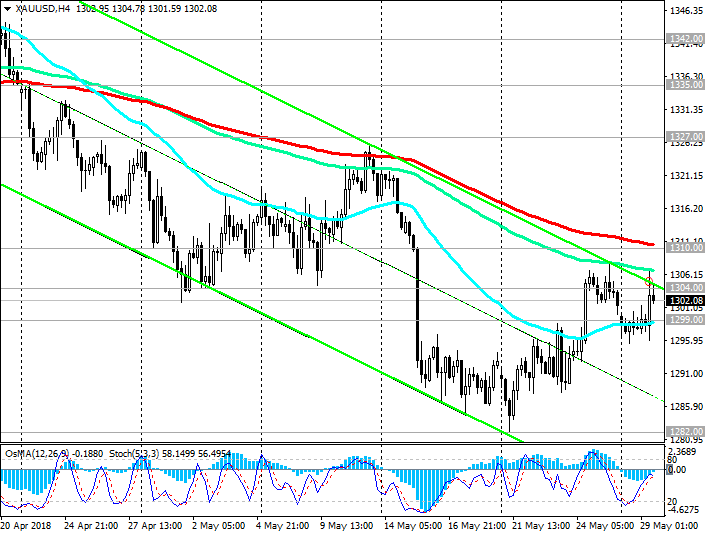Select the 1335.00 price level label
This screenshot has width=705, height=537.
point(682,85)
